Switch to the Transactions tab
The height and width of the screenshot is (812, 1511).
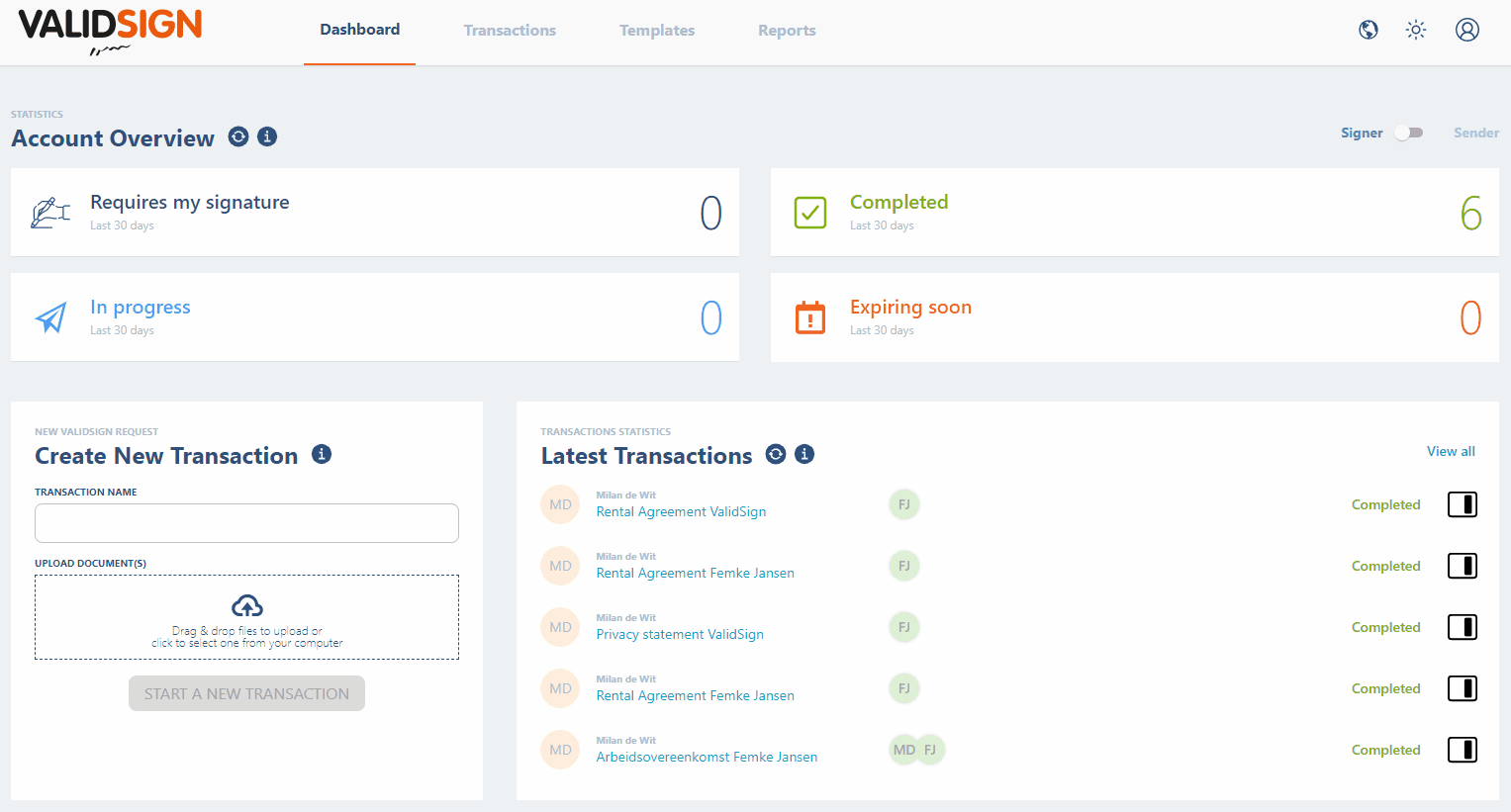click(x=510, y=31)
